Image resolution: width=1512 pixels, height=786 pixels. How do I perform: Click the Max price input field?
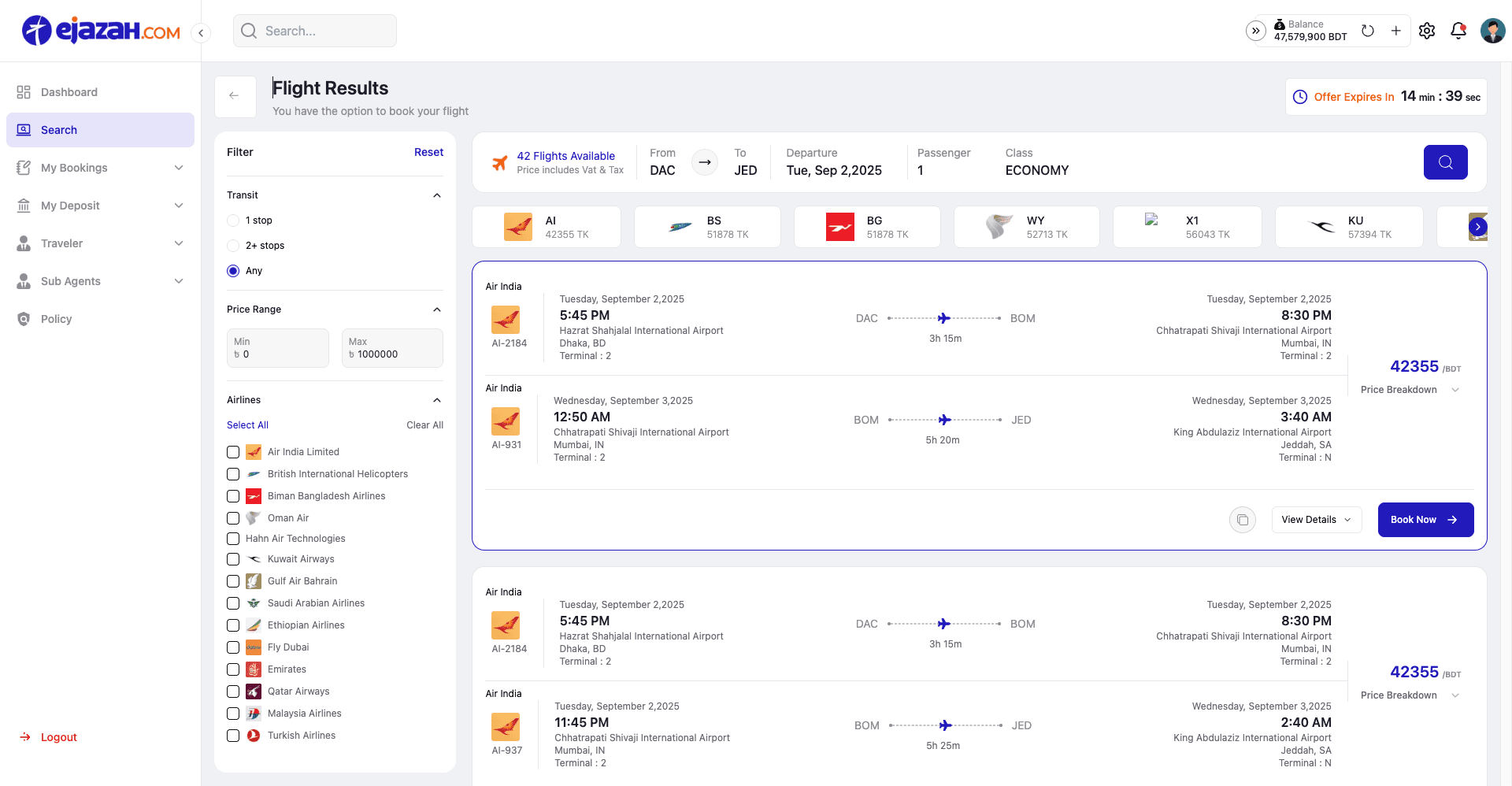[x=392, y=348]
